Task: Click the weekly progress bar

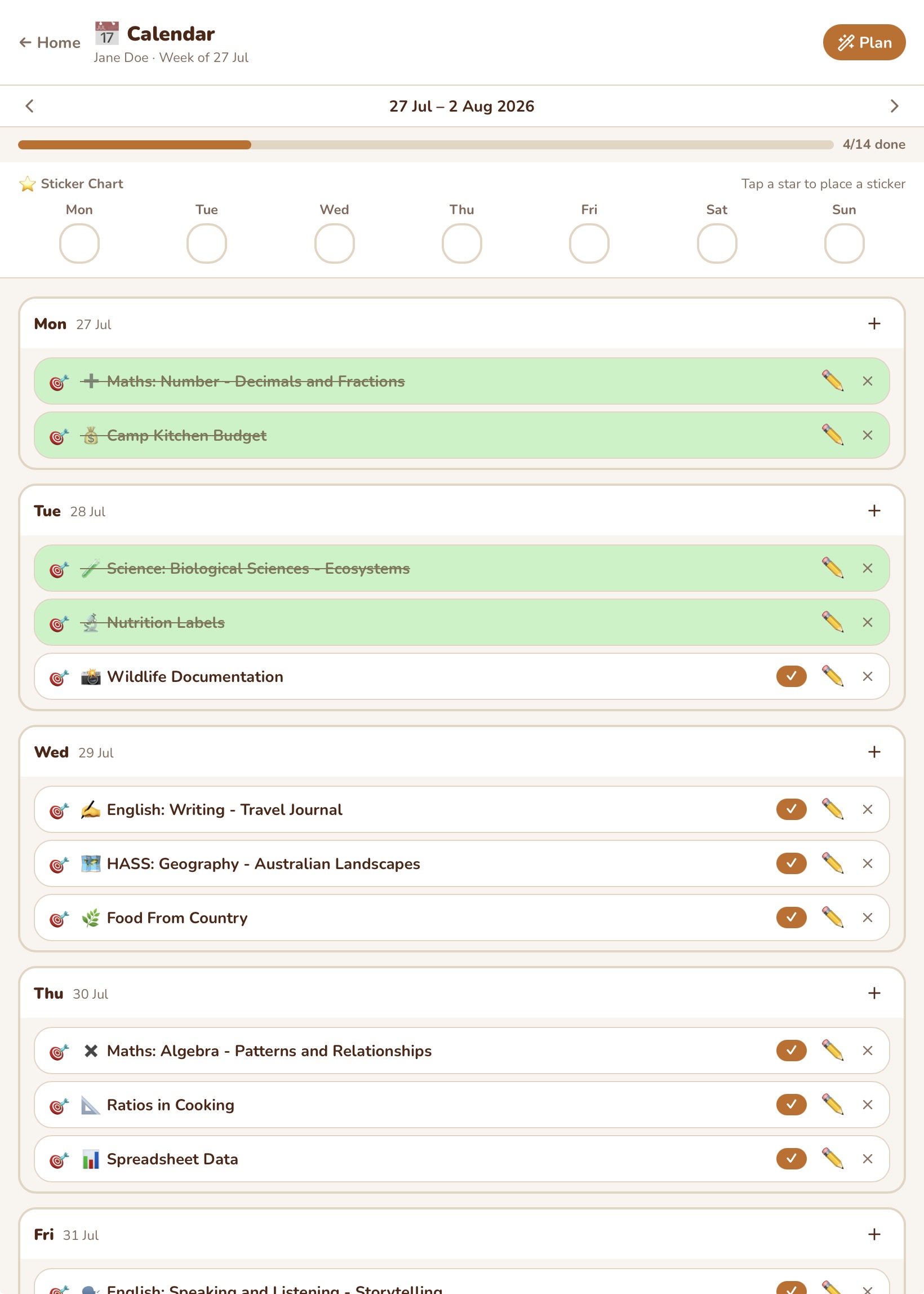Action: click(425, 144)
